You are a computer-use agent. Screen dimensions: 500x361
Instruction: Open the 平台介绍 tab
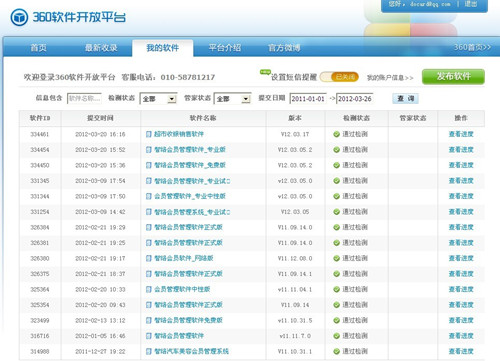point(225,48)
